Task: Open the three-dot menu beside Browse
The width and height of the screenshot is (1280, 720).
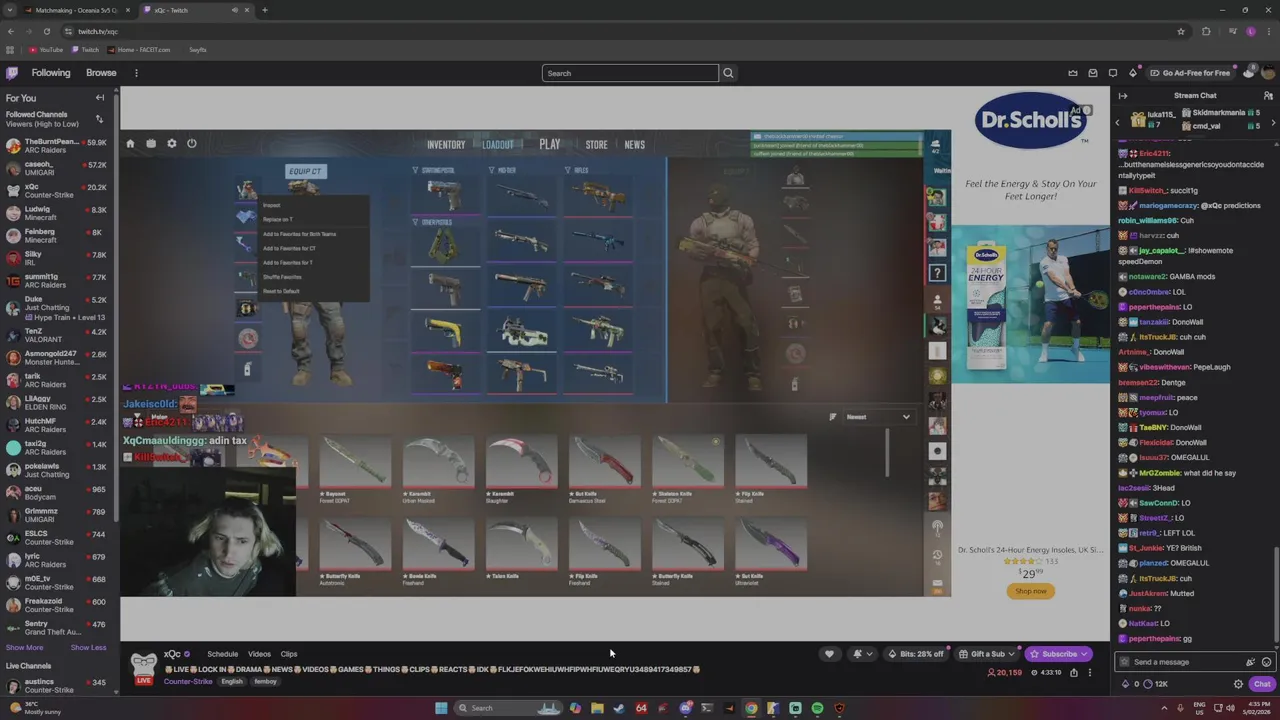Action: (x=136, y=73)
